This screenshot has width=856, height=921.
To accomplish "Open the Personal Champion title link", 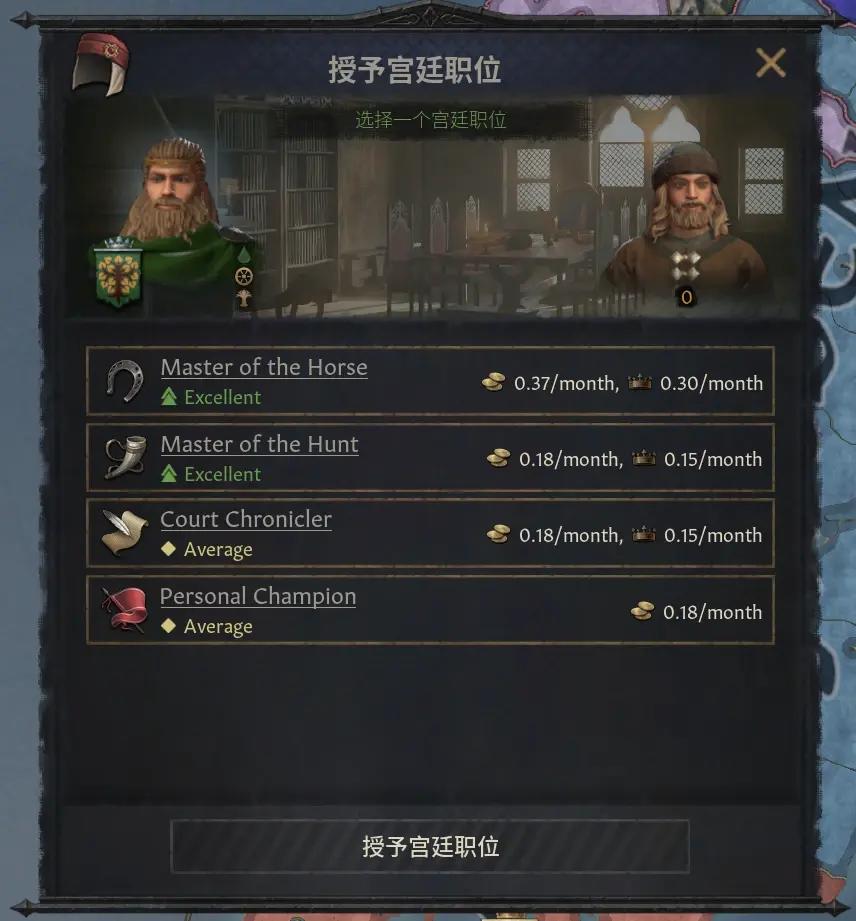I will 258,596.
